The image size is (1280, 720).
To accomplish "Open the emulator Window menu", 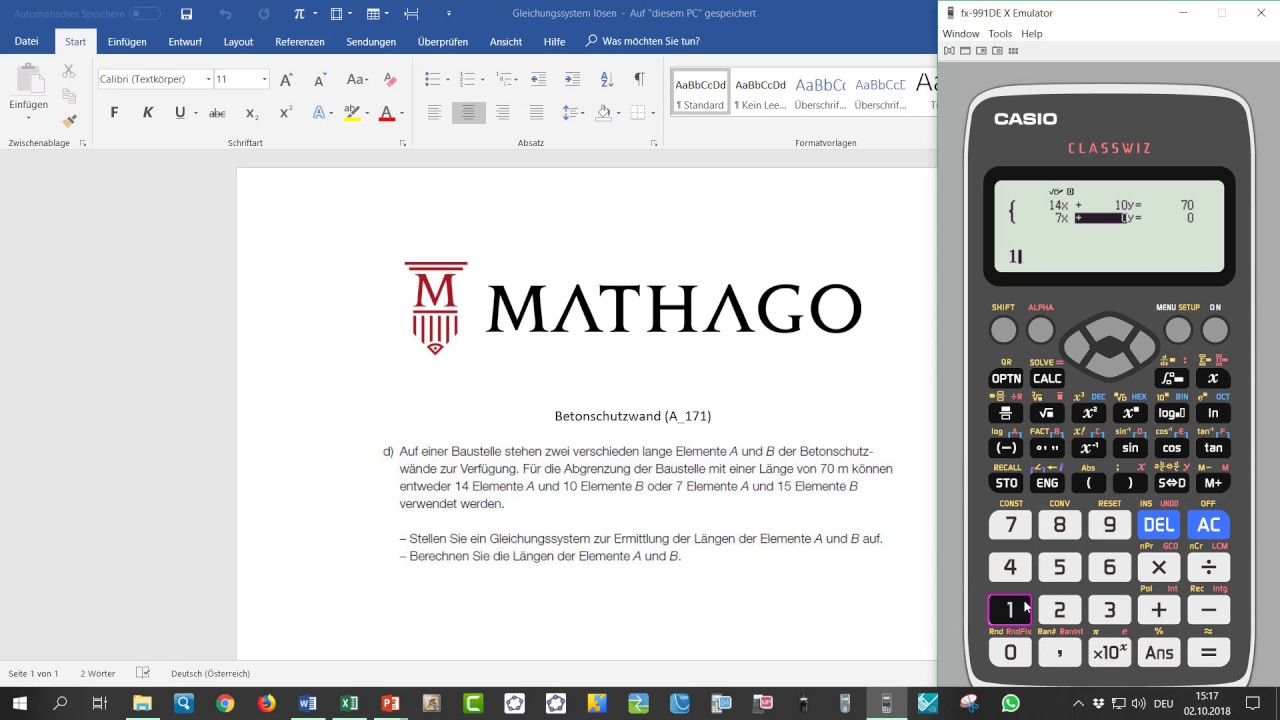I will click(x=961, y=33).
